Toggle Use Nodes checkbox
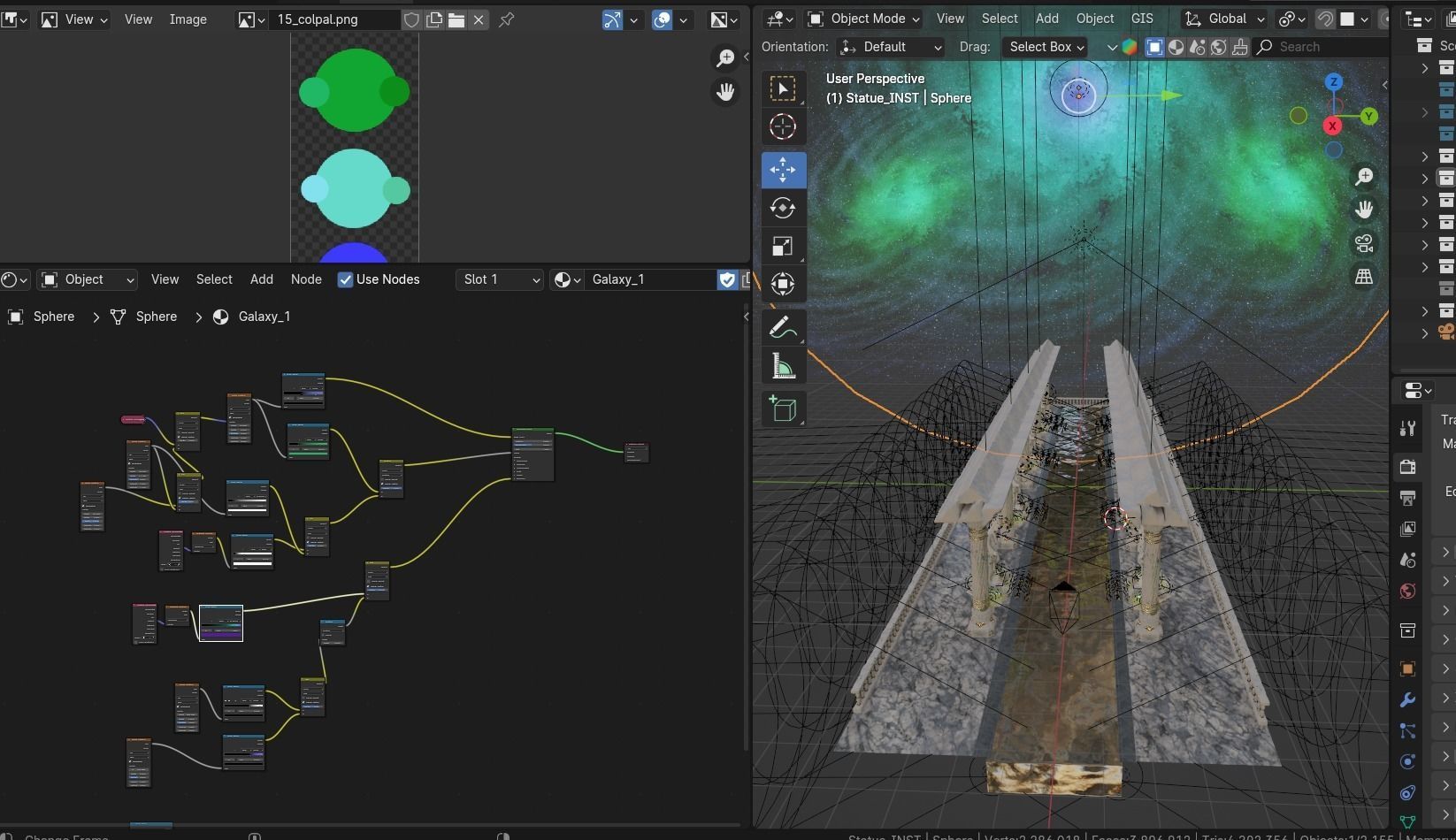The height and width of the screenshot is (840, 1456). pos(345,279)
